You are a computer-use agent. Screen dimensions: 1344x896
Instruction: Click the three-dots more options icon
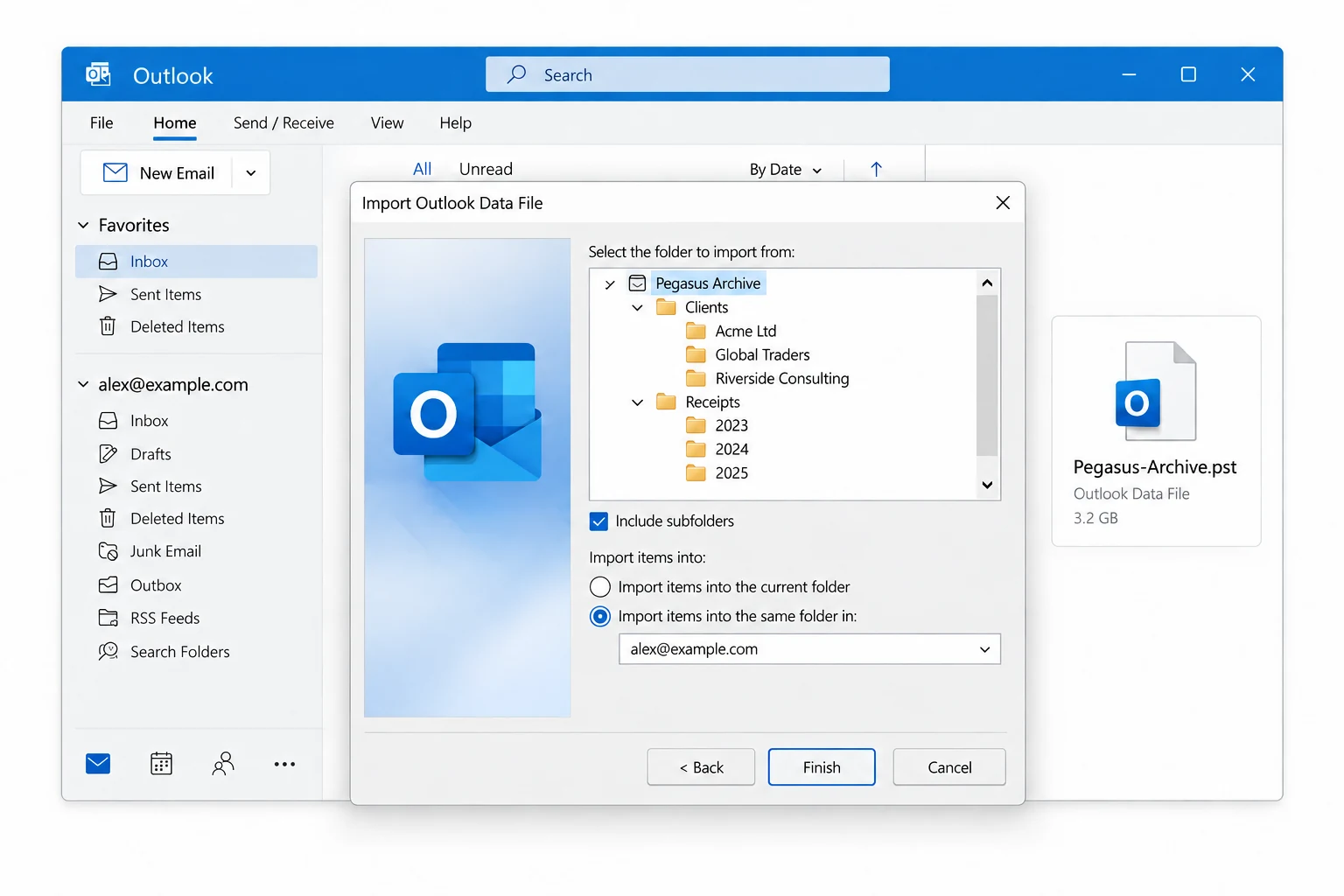[284, 764]
